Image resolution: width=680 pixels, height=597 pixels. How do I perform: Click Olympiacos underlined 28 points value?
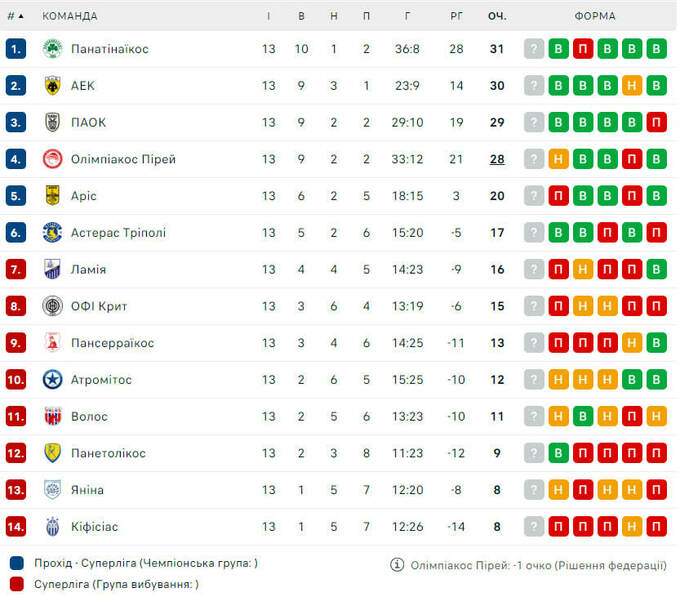click(x=497, y=159)
